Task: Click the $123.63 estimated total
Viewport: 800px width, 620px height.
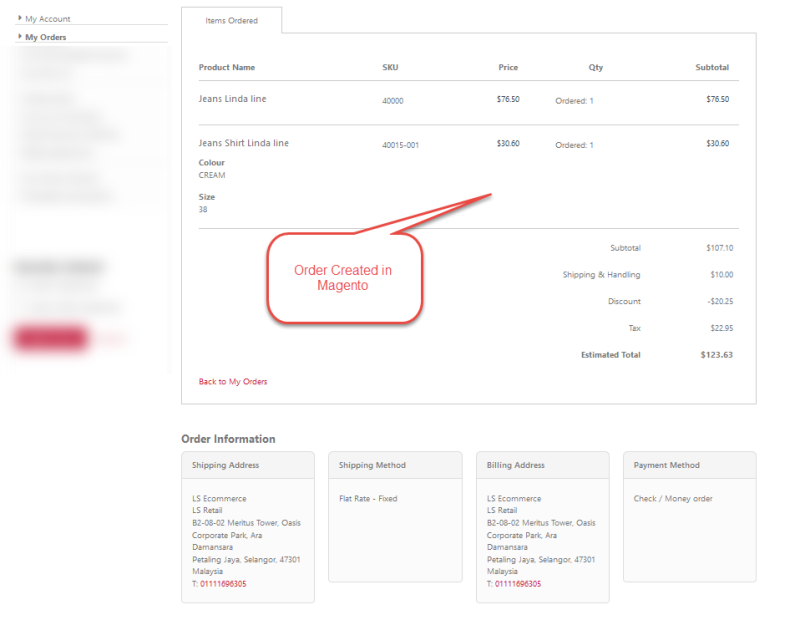Action: (x=717, y=355)
